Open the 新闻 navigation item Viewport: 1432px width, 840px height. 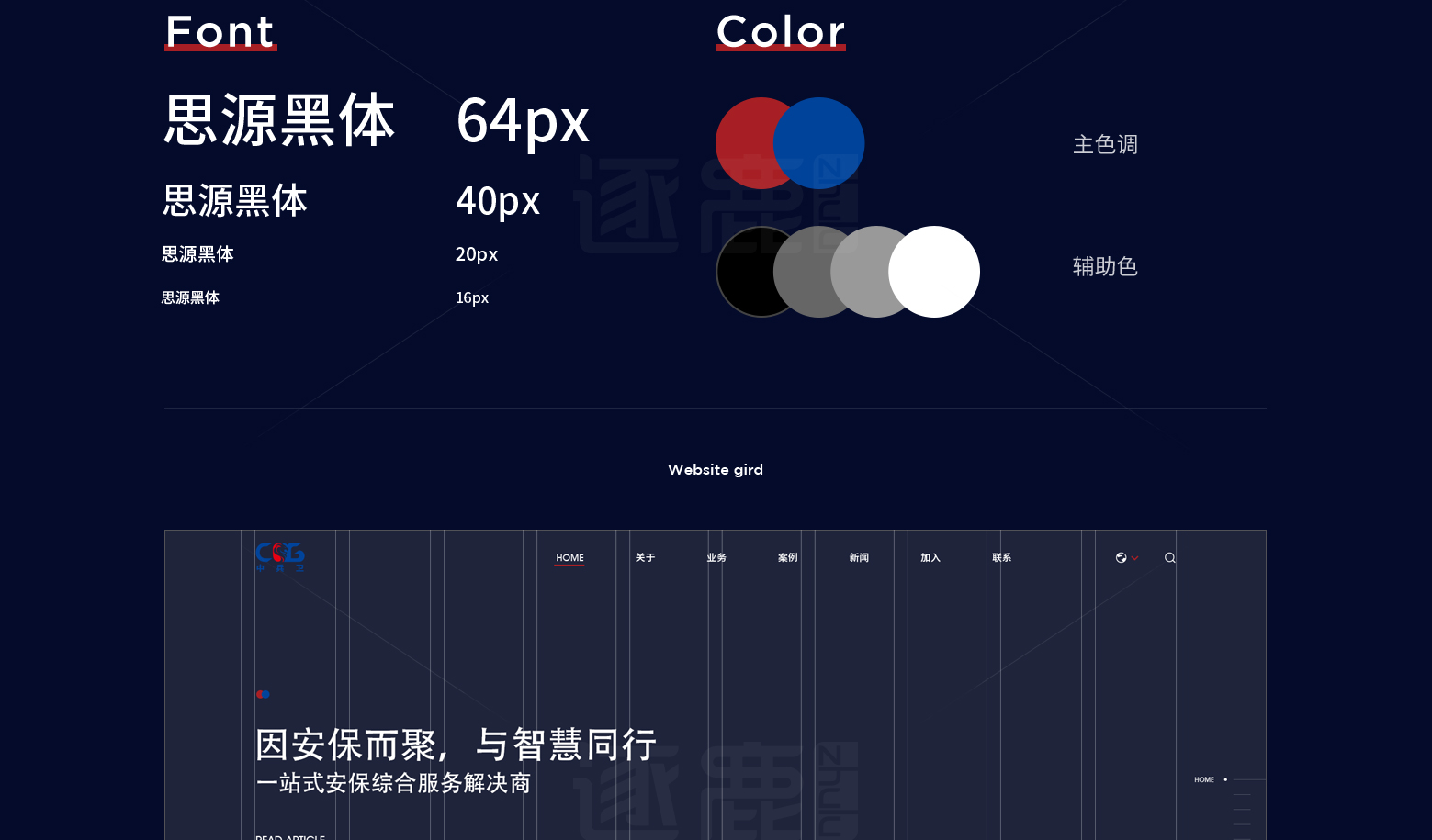(859, 557)
